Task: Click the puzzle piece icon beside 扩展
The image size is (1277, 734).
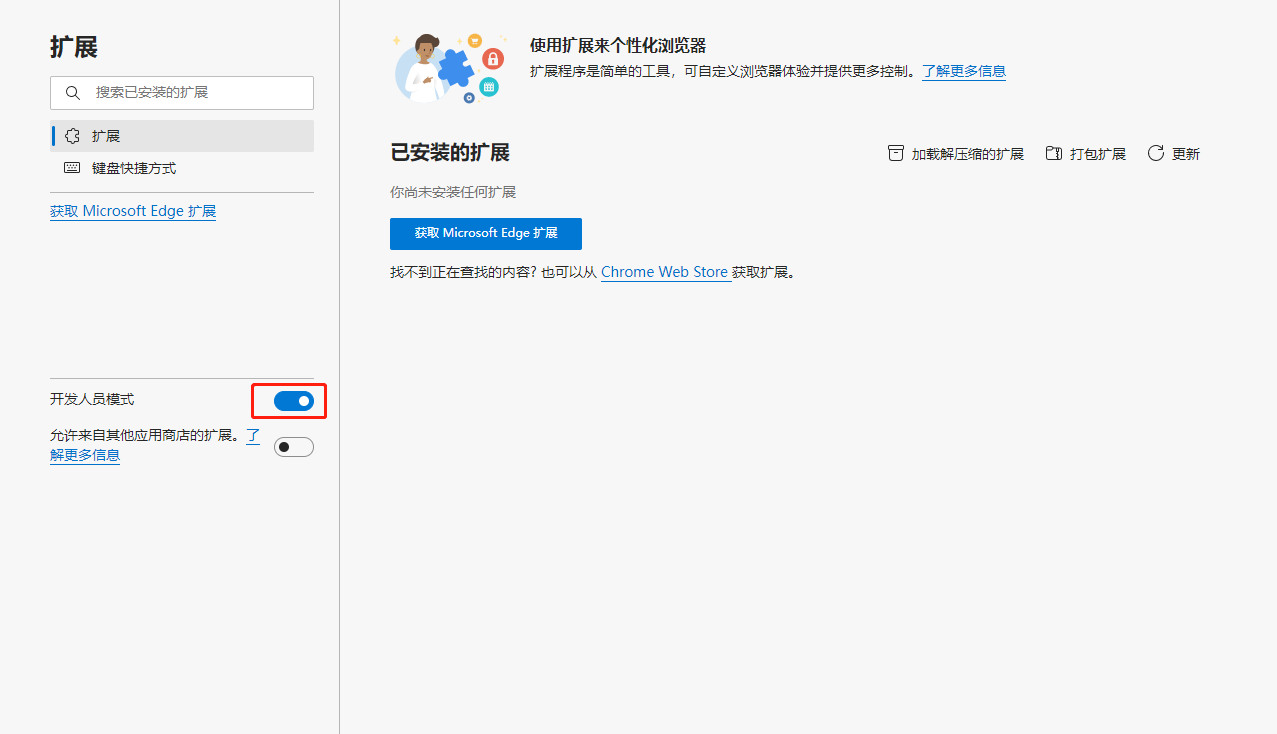Action: (x=72, y=136)
